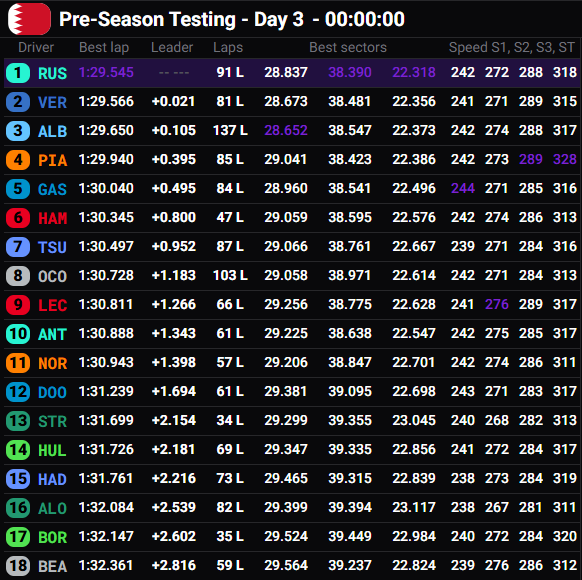Select position 10 badge for ANT
This screenshot has height=580, width=582.
click(18, 334)
